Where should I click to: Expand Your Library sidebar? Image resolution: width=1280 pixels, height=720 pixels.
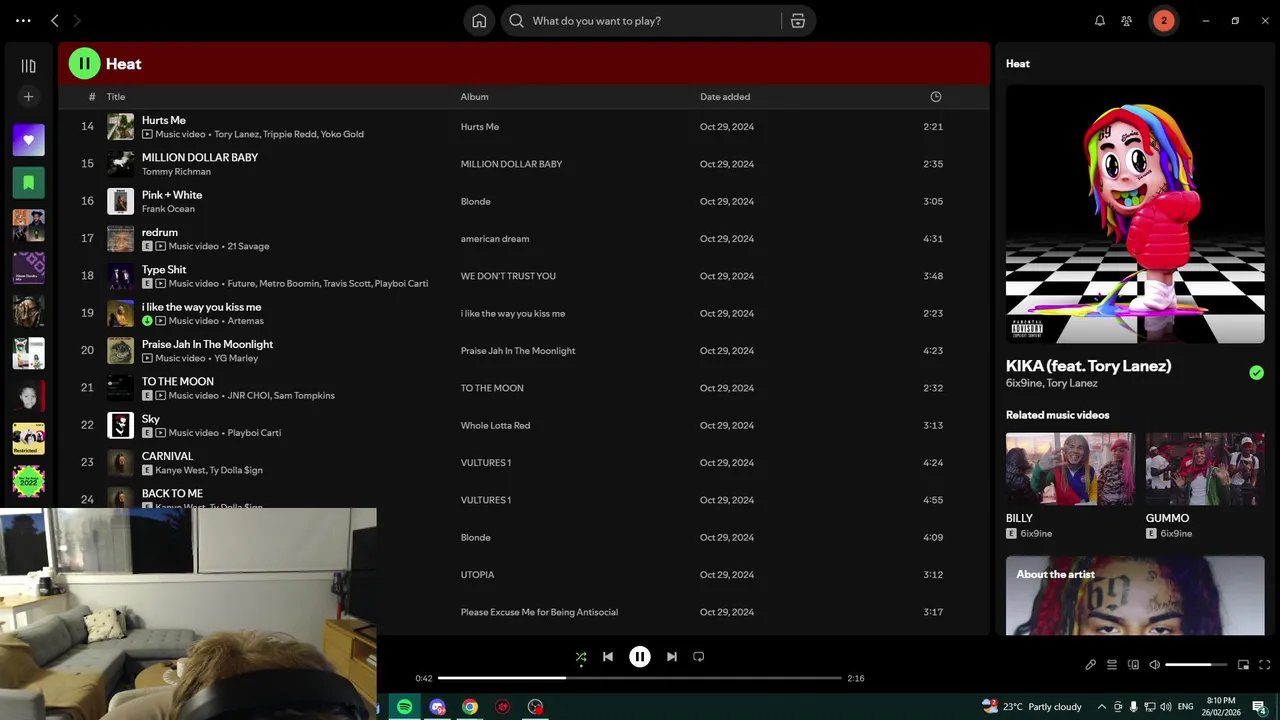pyautogui.click(x=28, y=66)
